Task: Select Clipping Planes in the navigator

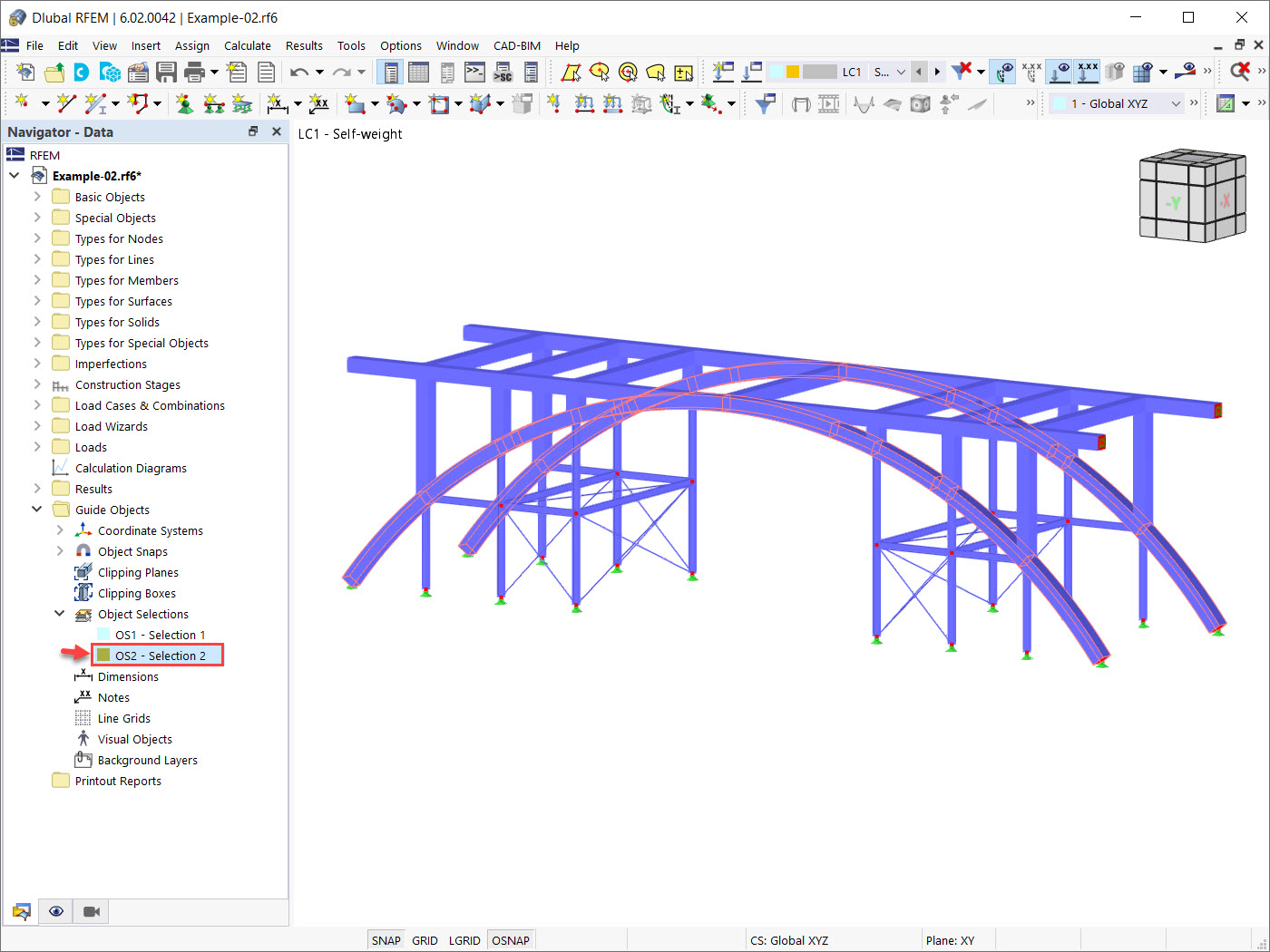Action: [x=138, y=572]
